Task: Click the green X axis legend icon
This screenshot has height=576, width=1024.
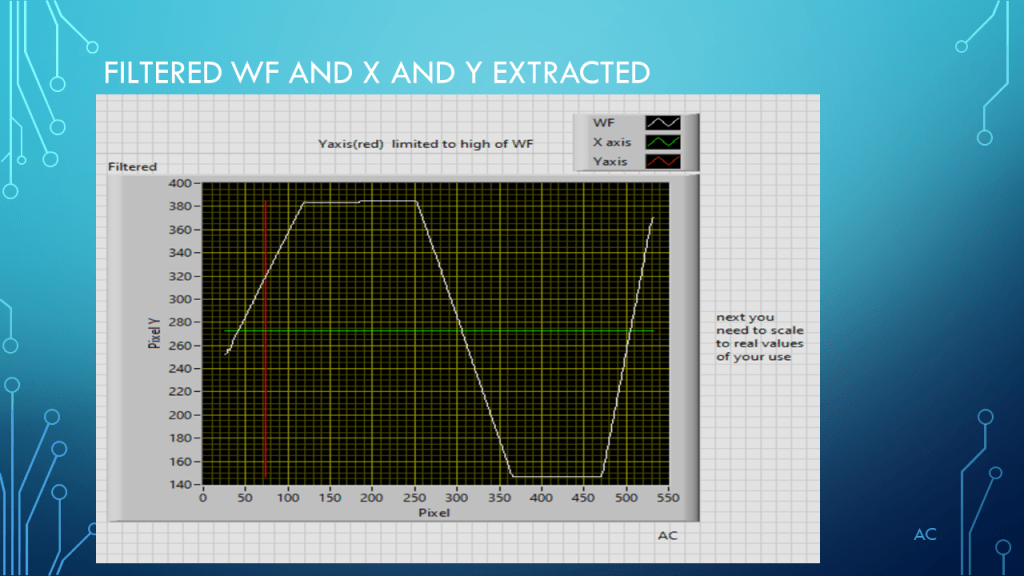Action: click(662, 142)
